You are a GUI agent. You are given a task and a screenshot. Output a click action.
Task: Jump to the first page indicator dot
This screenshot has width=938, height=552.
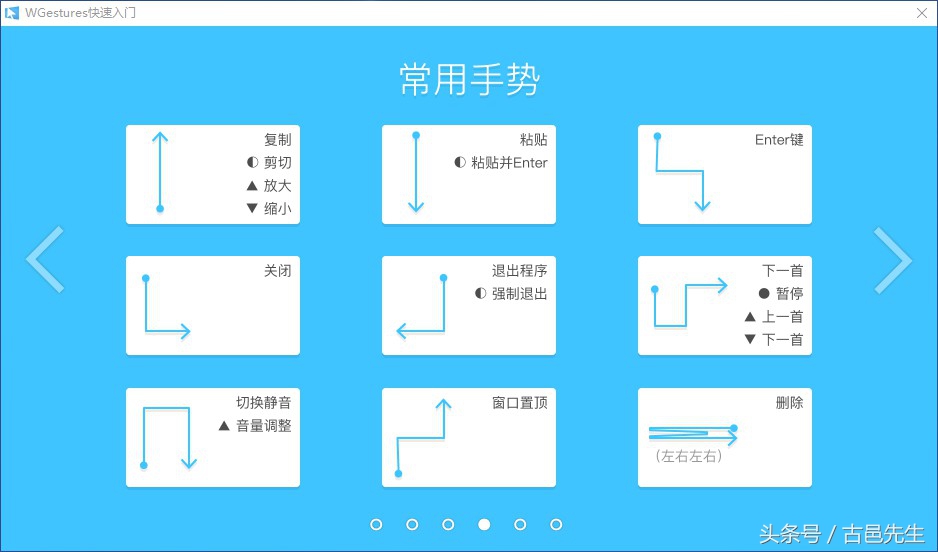[x=376, y=524]
